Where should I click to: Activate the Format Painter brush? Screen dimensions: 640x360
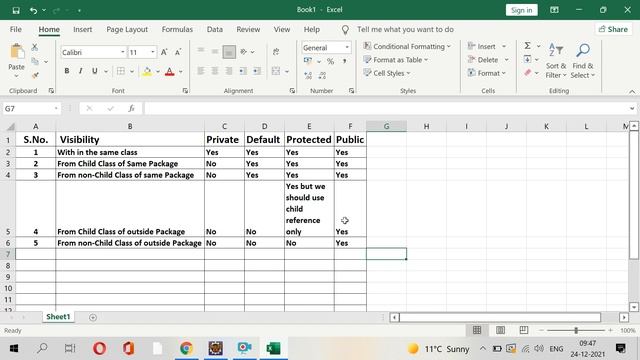(x=35, y=75)
